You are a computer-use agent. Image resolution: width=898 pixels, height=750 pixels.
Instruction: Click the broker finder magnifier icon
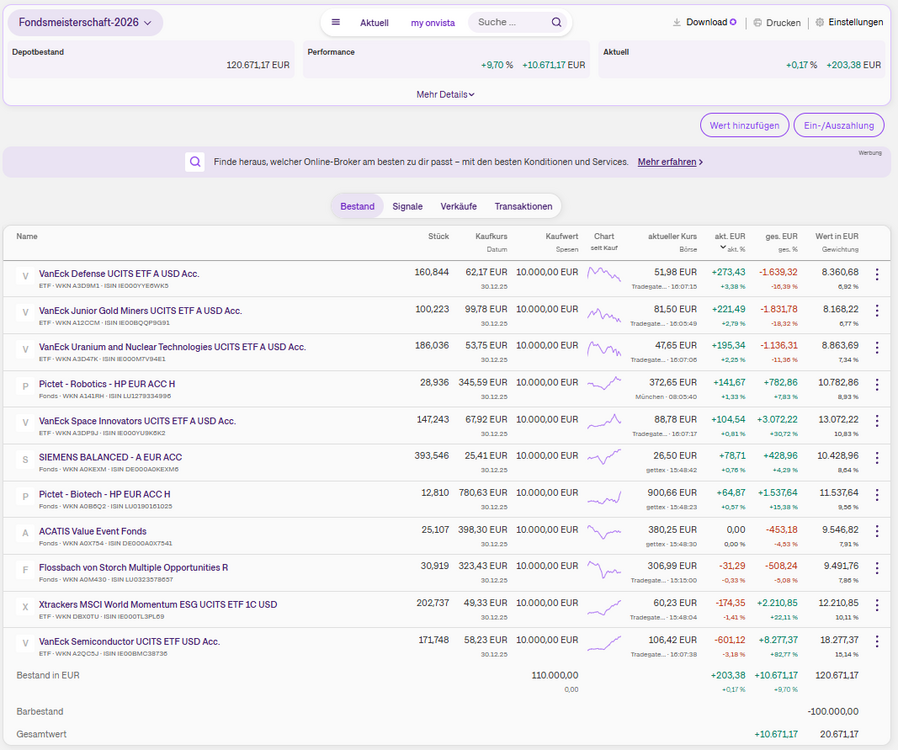[x=195, y=162]
